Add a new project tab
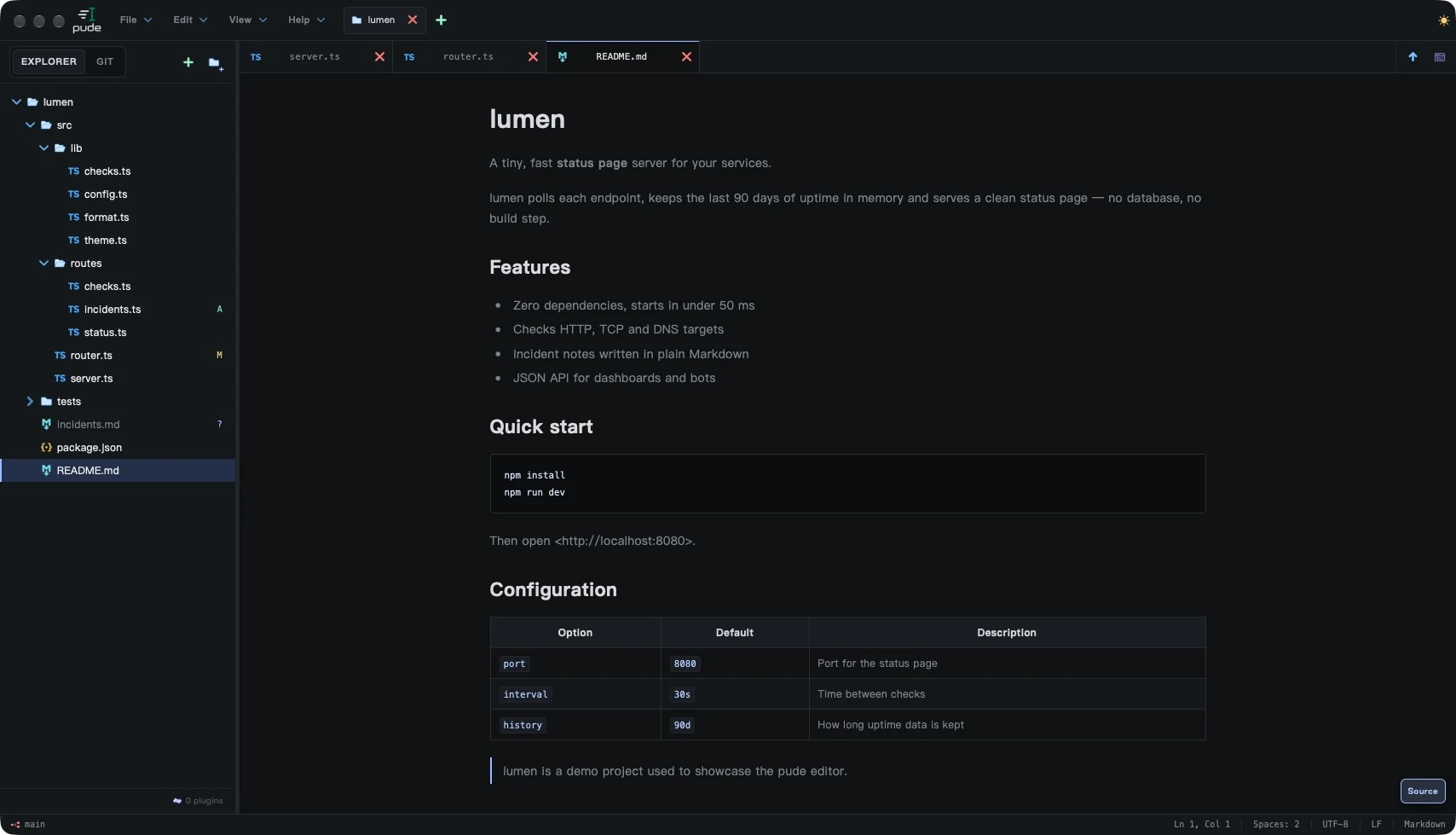 point(442,20)
